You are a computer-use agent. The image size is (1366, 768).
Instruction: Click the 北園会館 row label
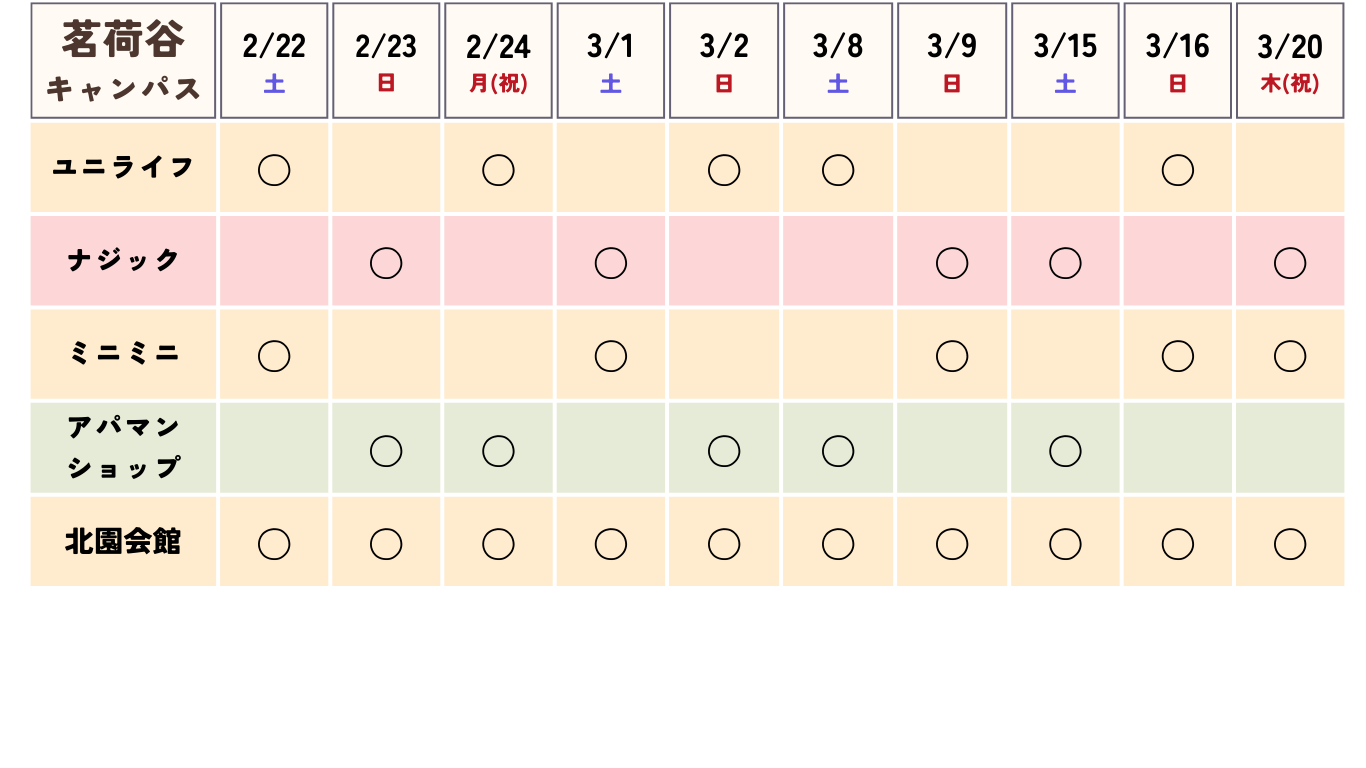[123, 541]
